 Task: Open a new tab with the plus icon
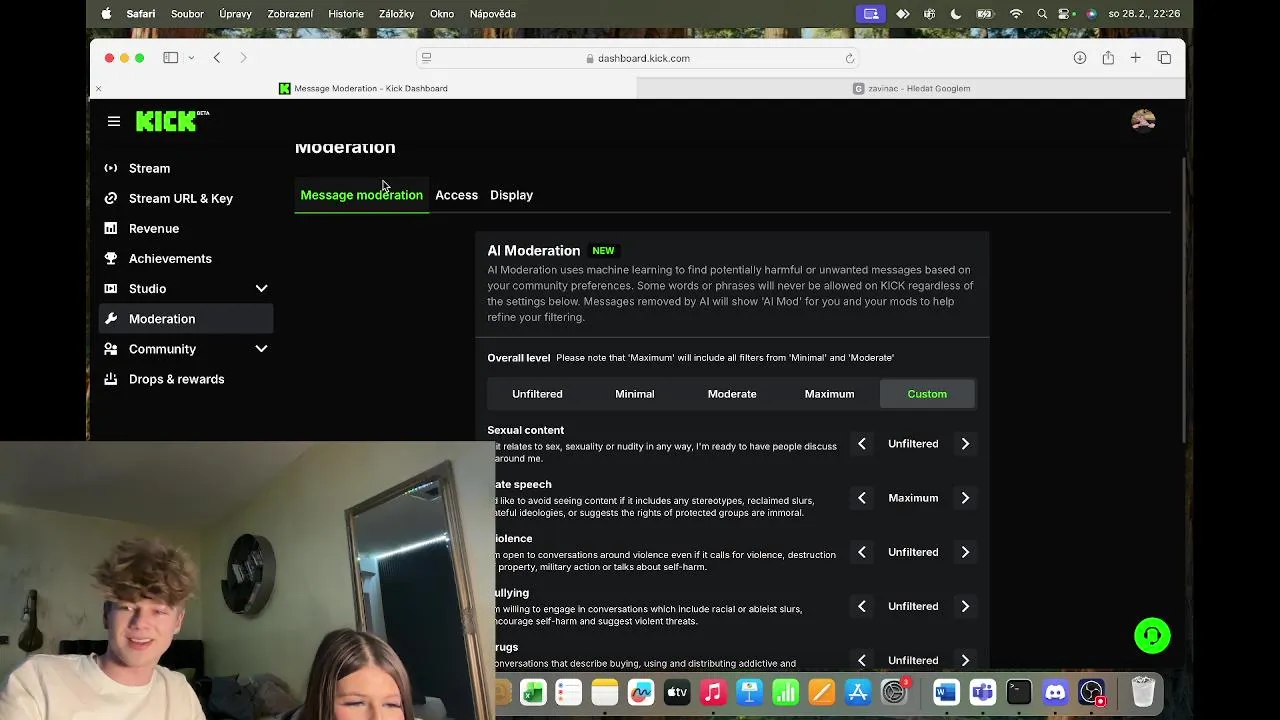pyautogui.click(x=1136, y=58)
